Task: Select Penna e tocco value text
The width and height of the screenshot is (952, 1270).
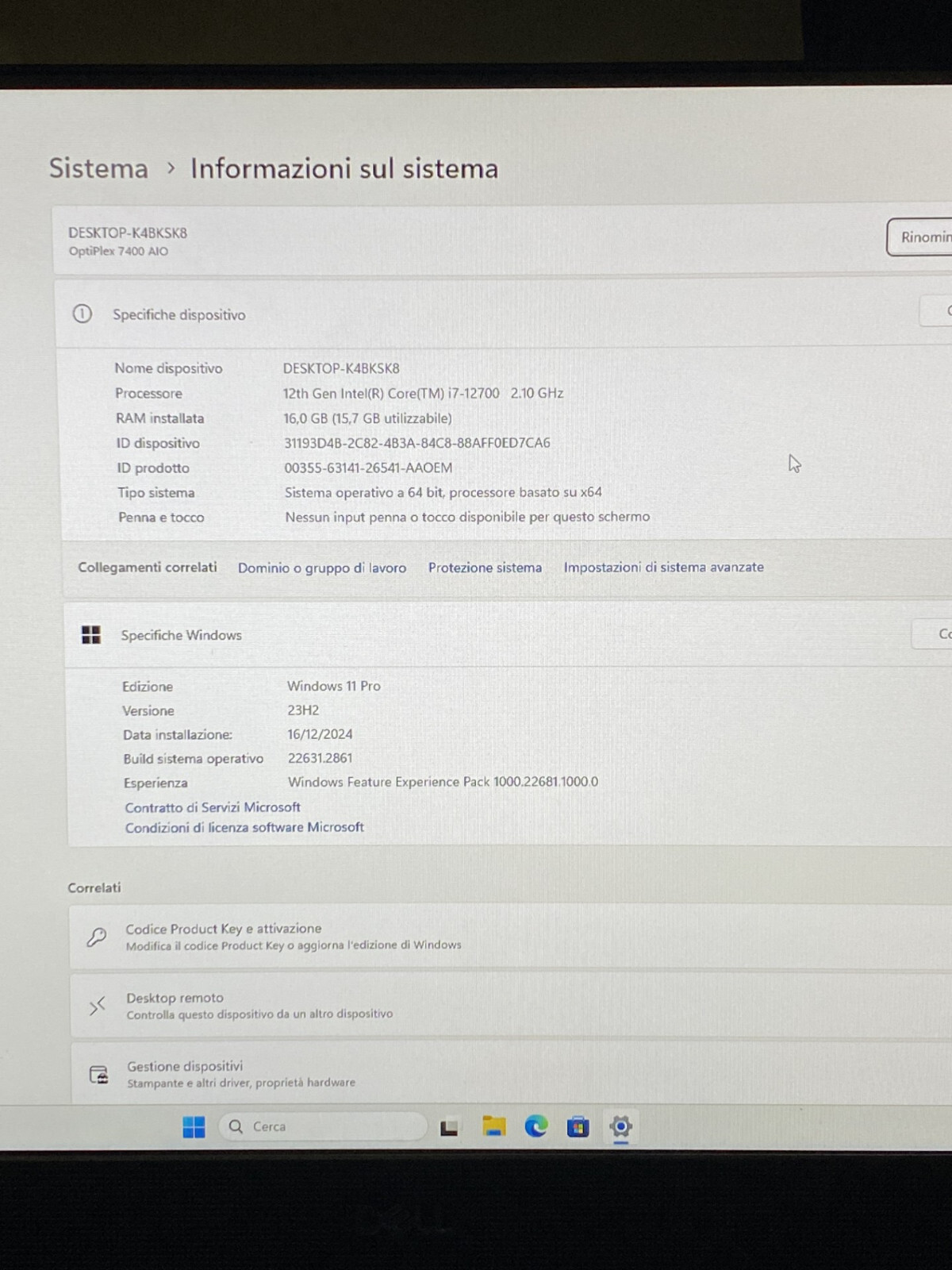Action: 467,517
